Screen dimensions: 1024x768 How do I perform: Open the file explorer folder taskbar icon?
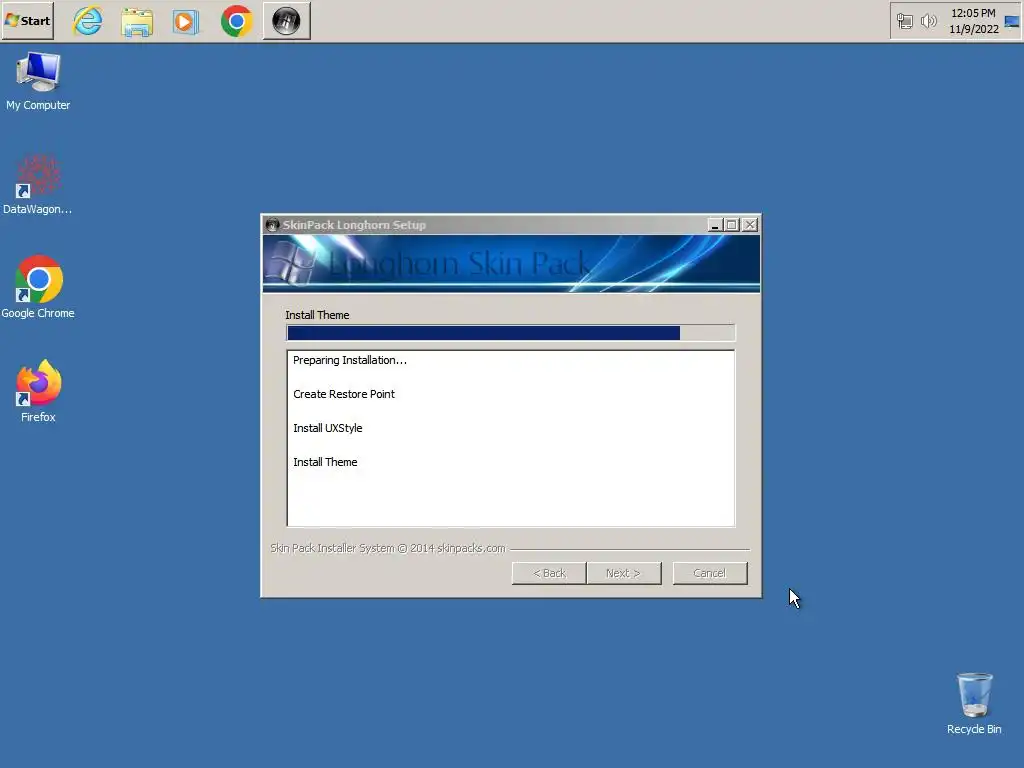click(137, 22)
